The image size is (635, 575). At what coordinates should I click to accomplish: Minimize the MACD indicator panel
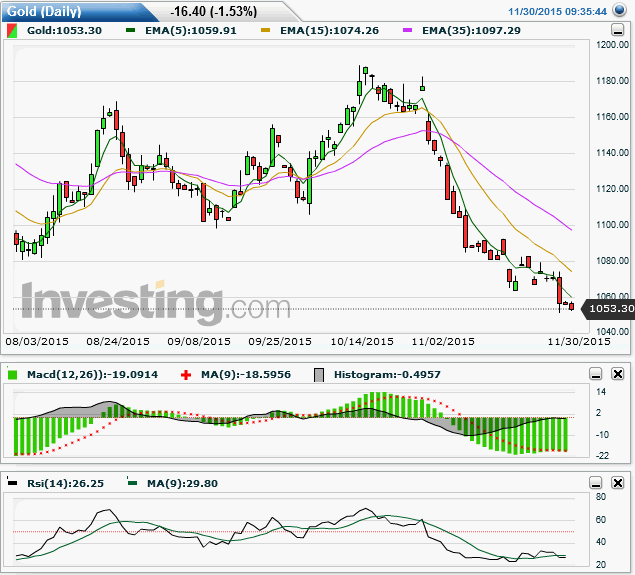[596, 374]
